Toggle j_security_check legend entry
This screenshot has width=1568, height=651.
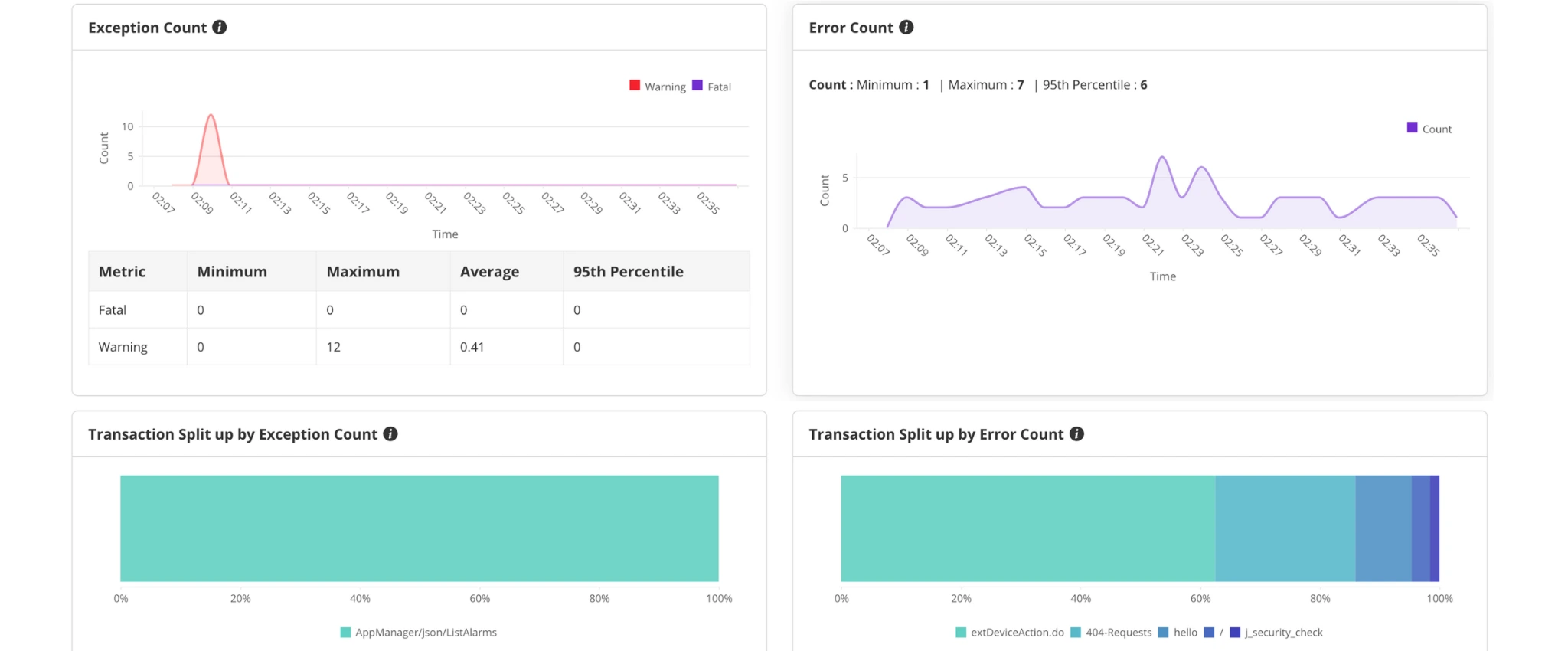[x=1276, y=633]
